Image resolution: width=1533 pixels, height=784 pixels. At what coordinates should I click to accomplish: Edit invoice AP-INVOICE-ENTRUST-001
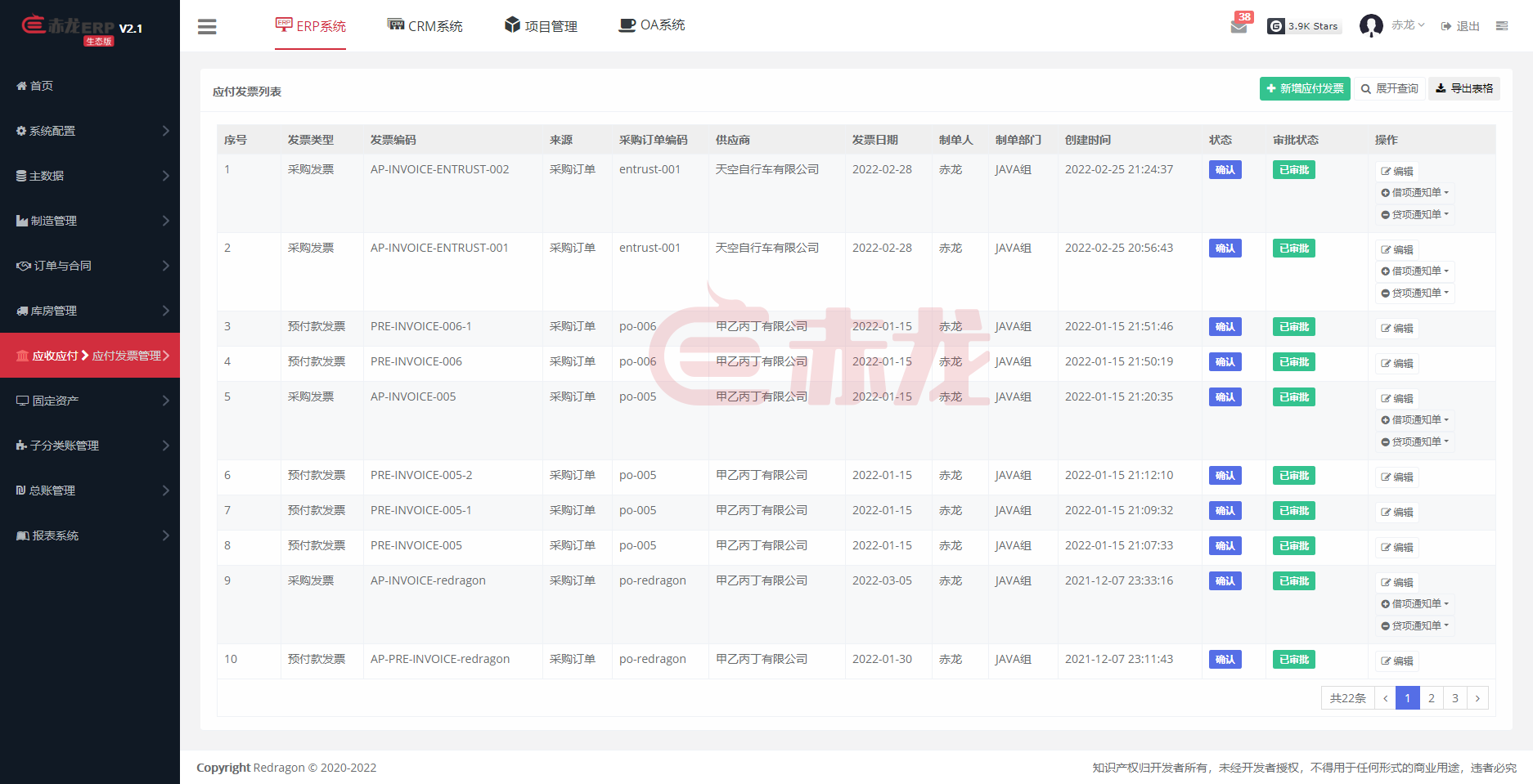coord(1397,249)
